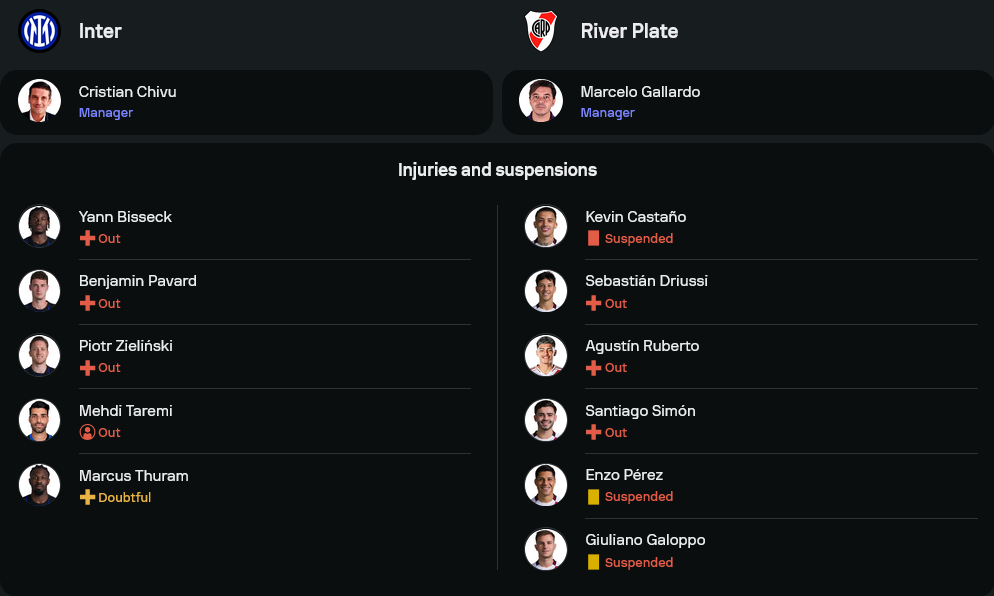
Task: Open Piotr Zieliński's player profile name
Action: click(126, 346)
